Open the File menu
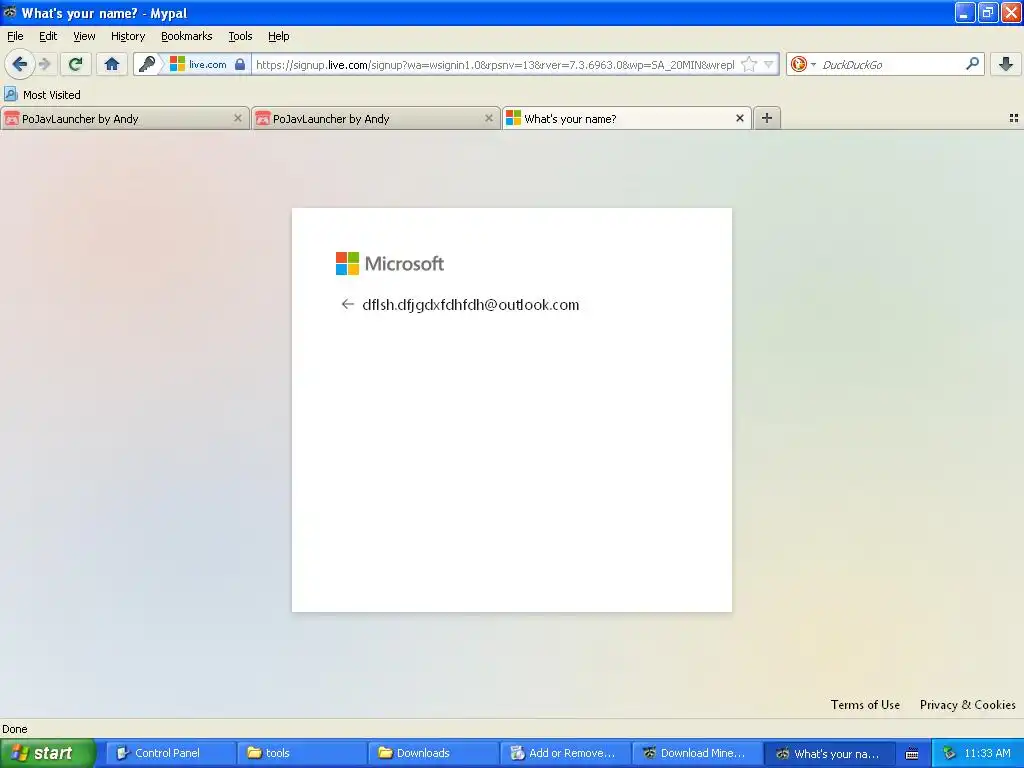This screenshot has height=768, width=1024. tap(15, 36)
